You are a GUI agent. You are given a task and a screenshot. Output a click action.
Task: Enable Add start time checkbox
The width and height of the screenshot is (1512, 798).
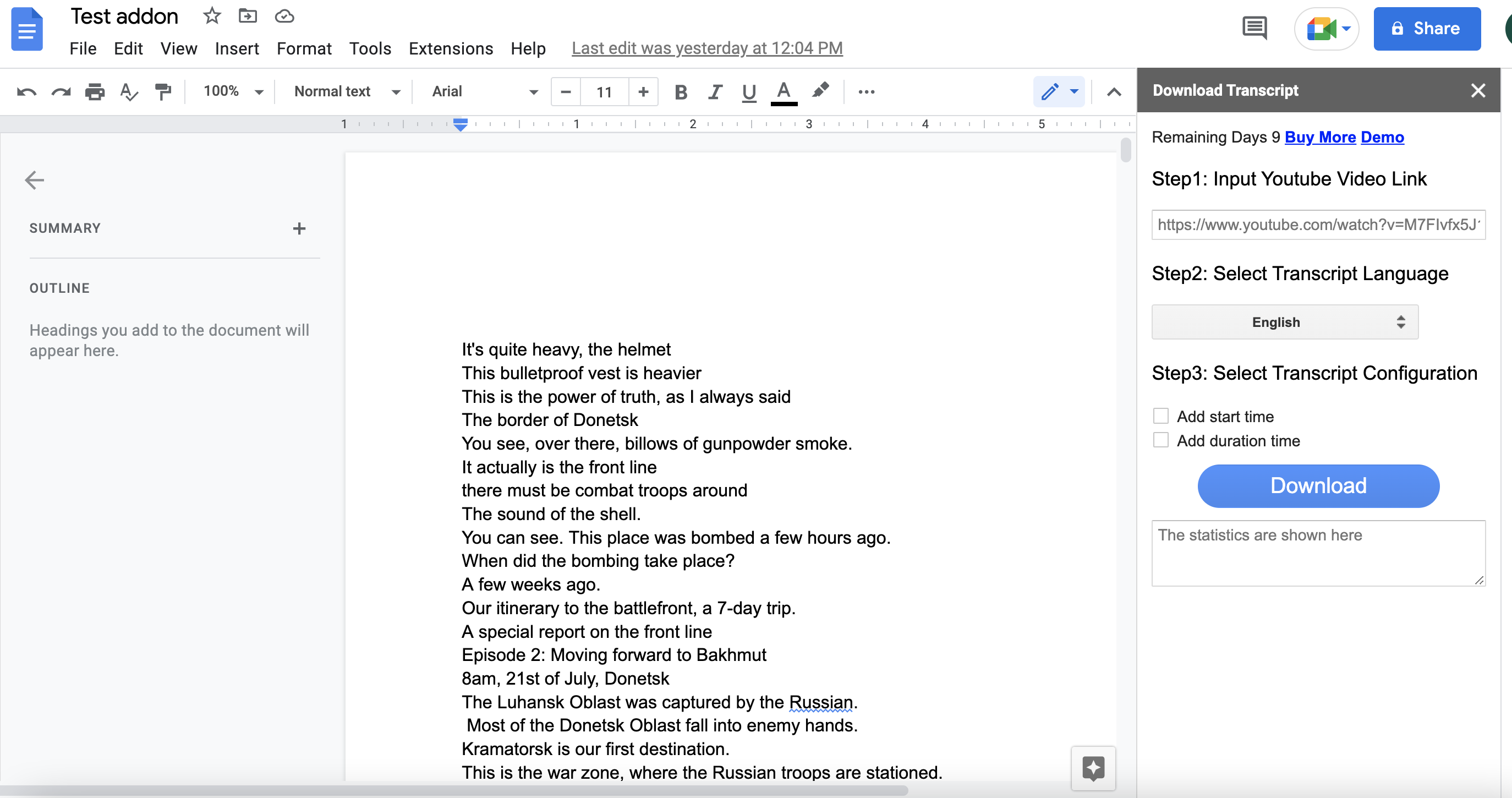click(1160, 416)
